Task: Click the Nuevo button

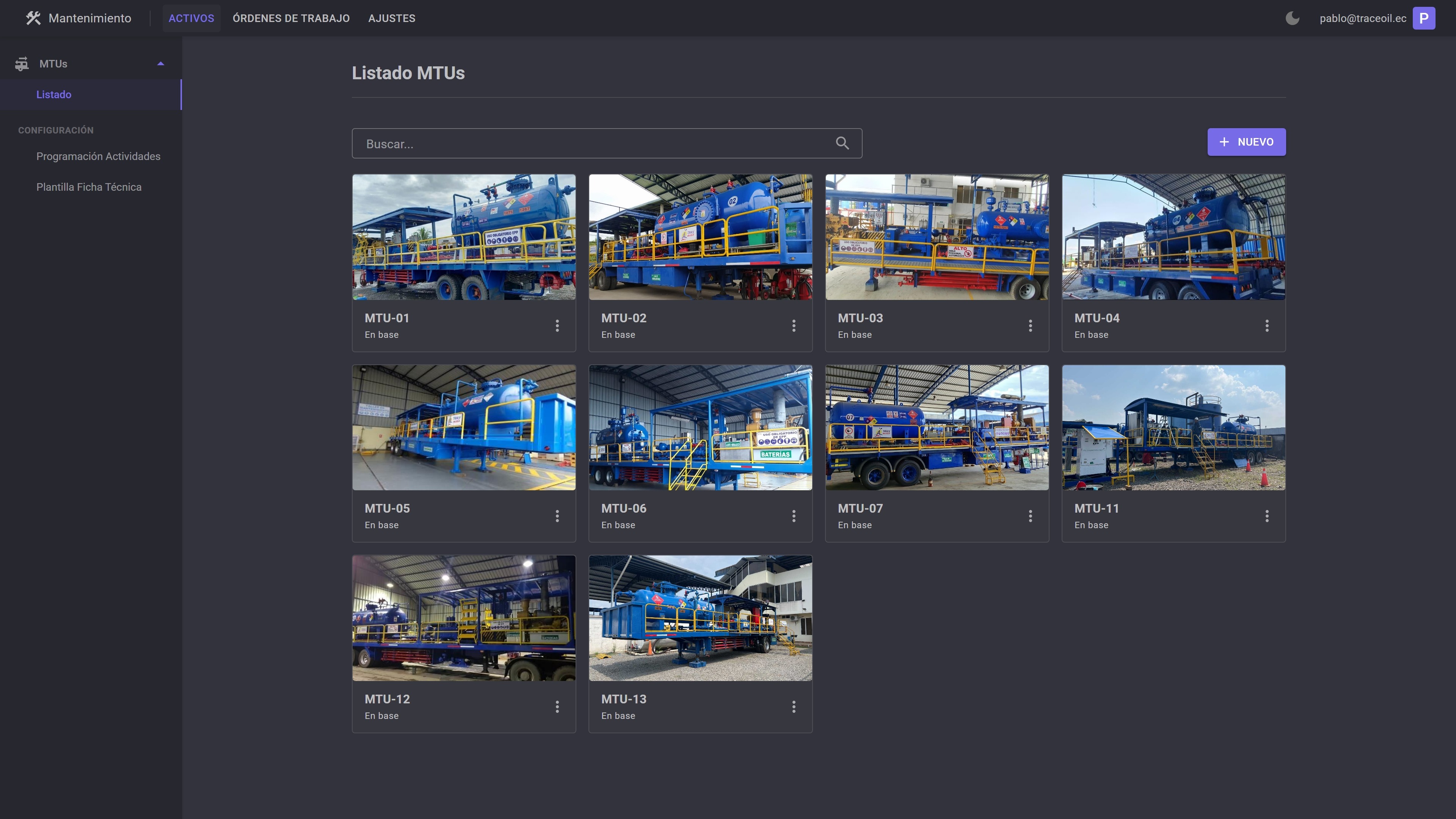Action: [1246, 142]
